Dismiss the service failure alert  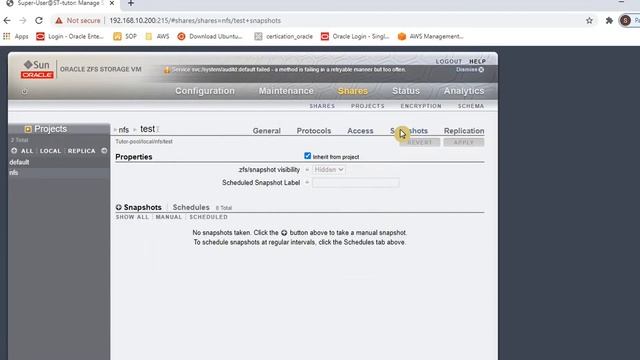pyautogui.click(x=470, y=70)
